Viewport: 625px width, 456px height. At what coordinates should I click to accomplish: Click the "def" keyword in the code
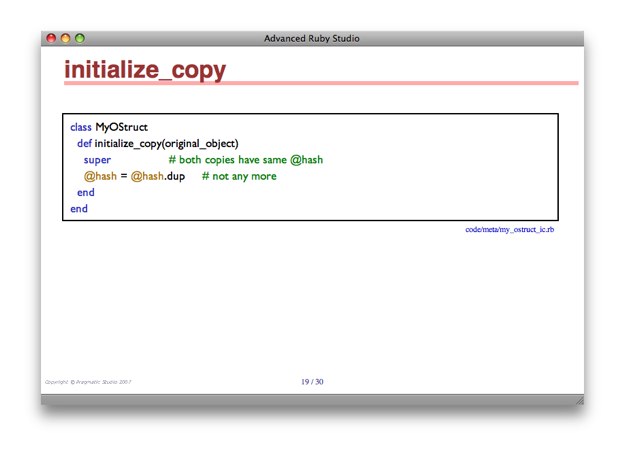(x=84, y=143)
